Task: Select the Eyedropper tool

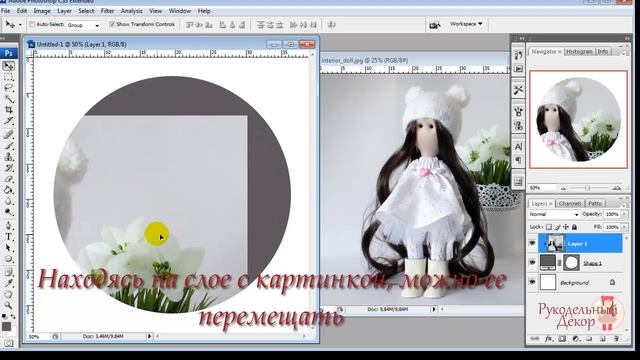Action: point(9,283)
